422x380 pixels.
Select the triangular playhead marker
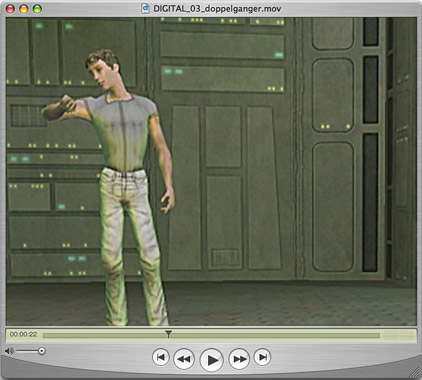[168, 334]
